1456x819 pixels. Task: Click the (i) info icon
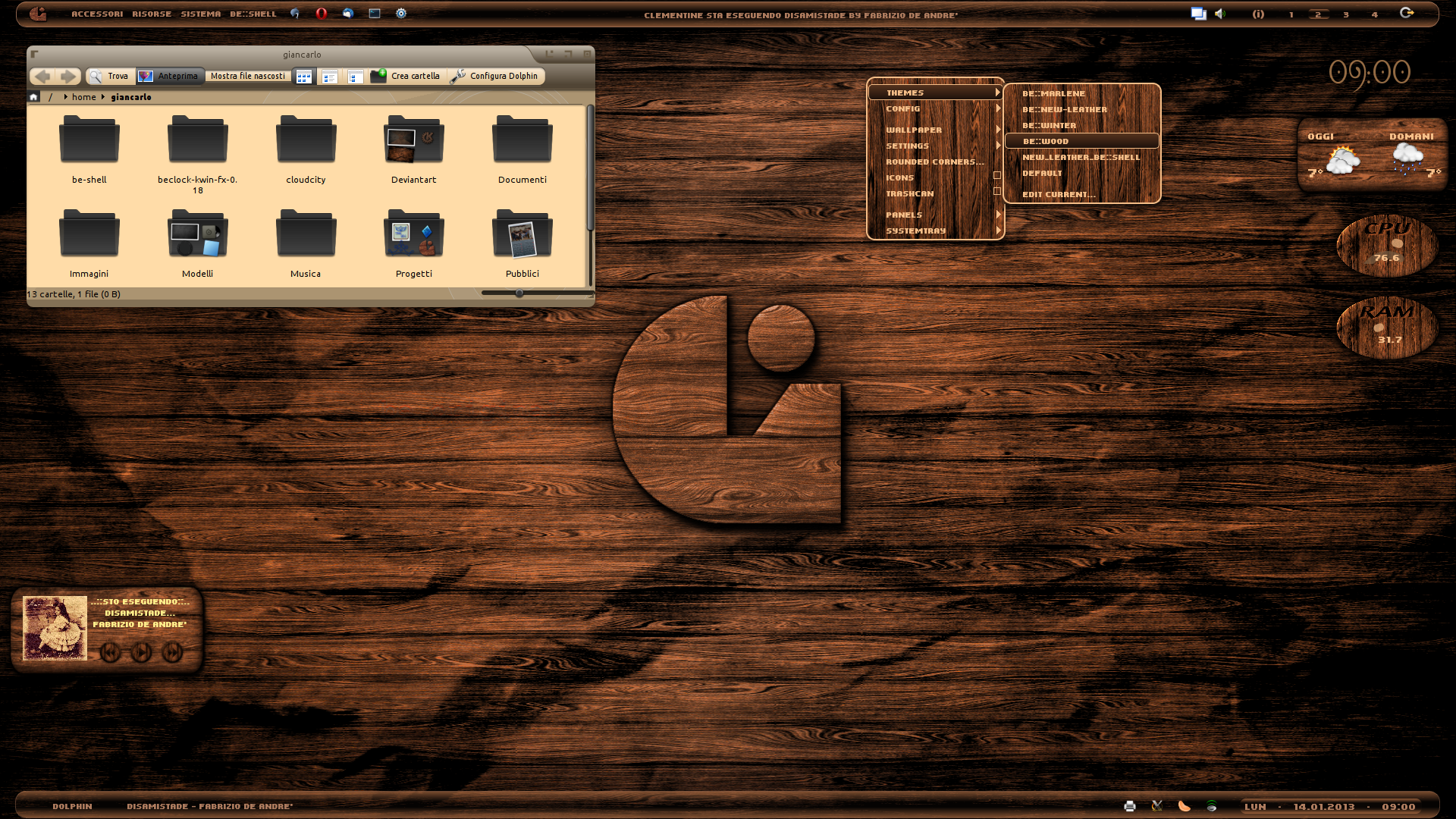point(1258,14)
